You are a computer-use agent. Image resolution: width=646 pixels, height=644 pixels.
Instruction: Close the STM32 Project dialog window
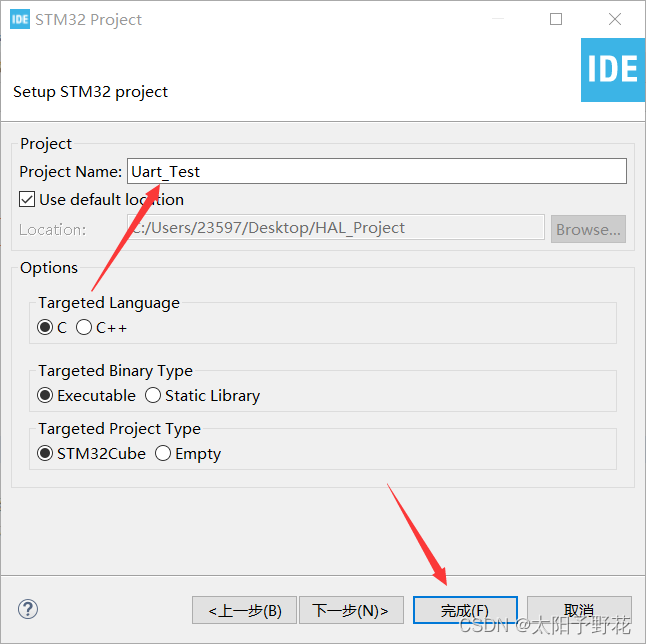[615, 19]
